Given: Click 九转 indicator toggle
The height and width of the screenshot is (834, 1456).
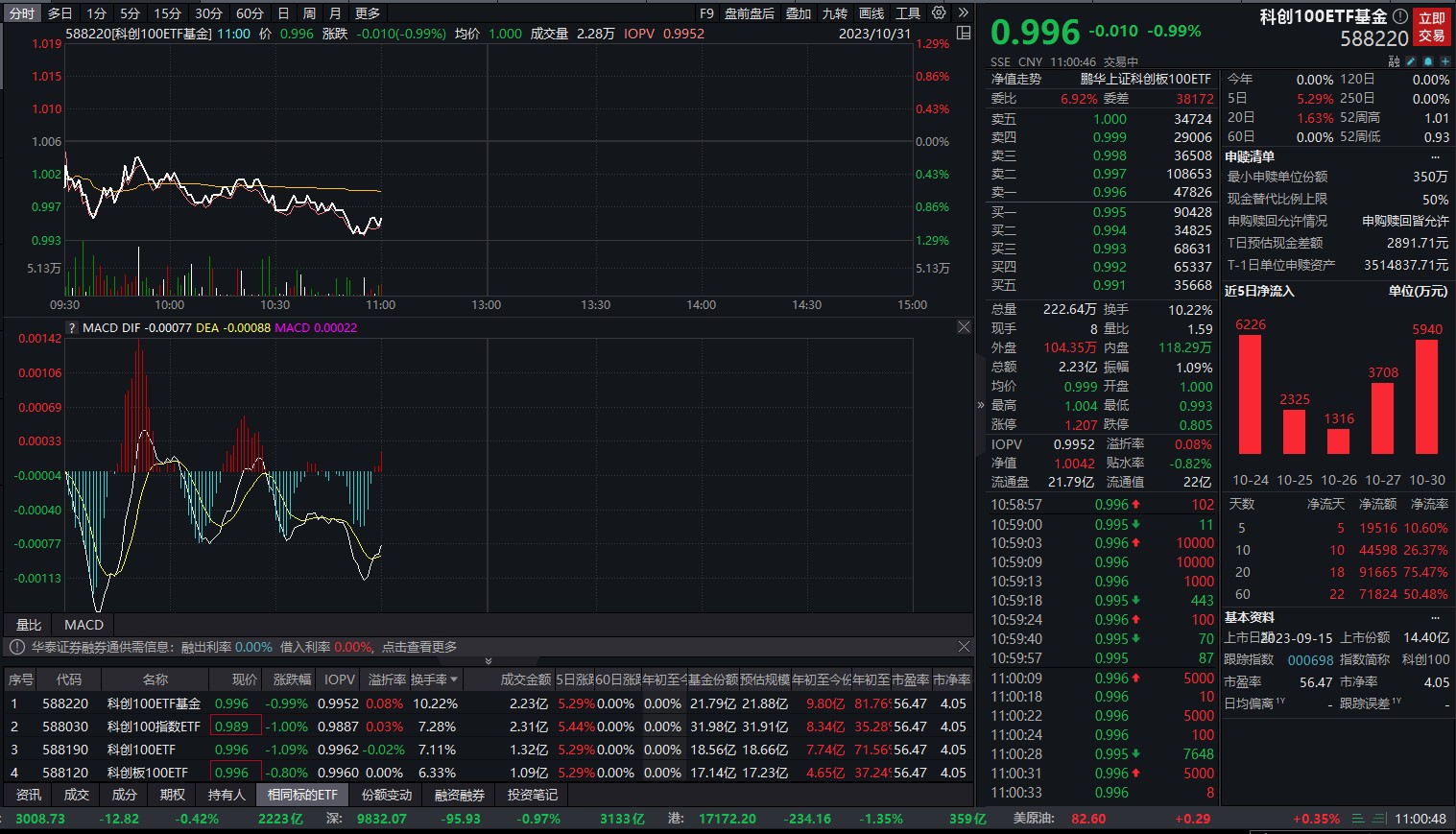Looking at the screenshot, I should [835, 12].
